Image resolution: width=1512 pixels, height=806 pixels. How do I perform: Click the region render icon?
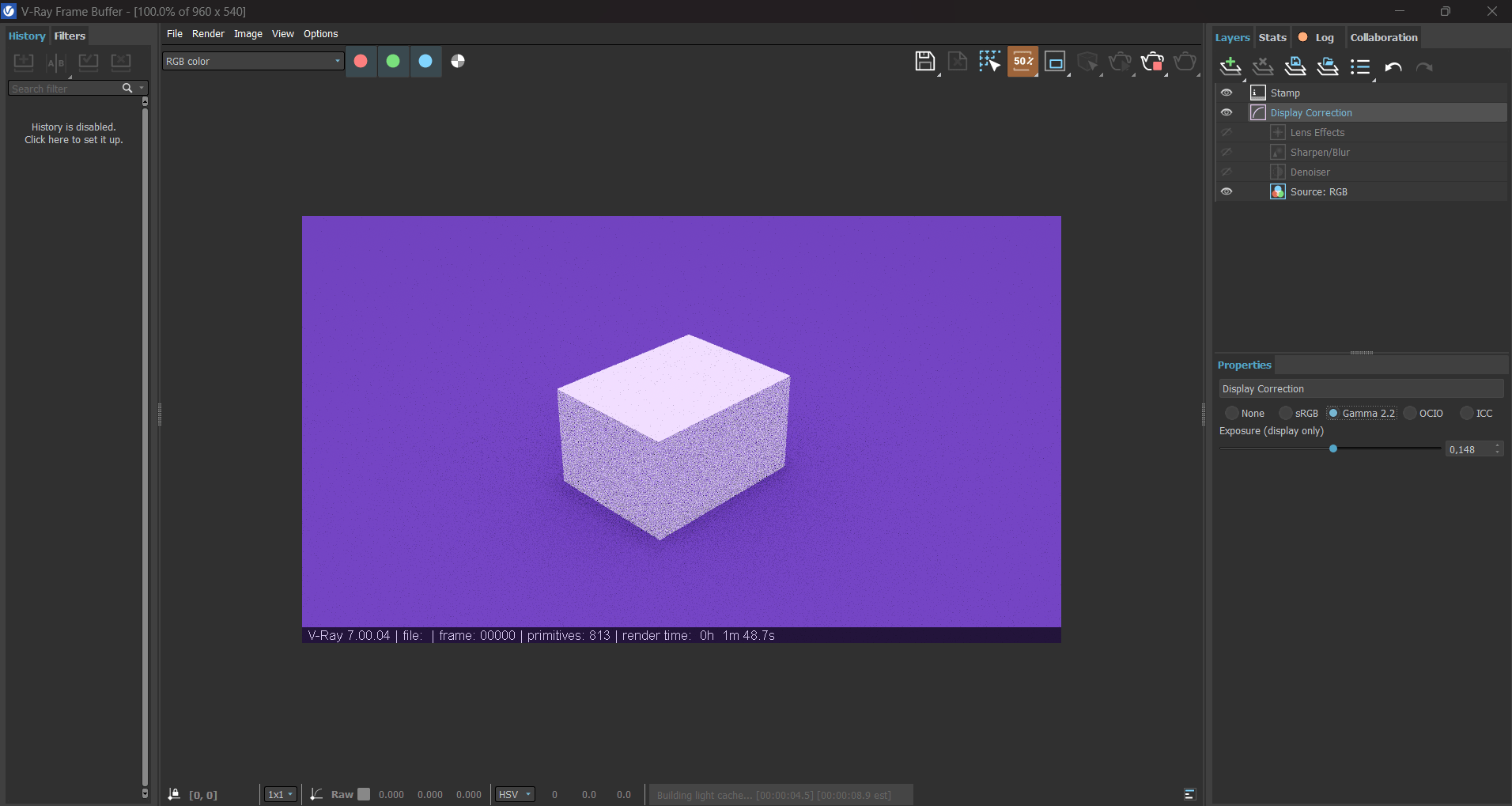pyautogui.click(x=1055, y=62)
